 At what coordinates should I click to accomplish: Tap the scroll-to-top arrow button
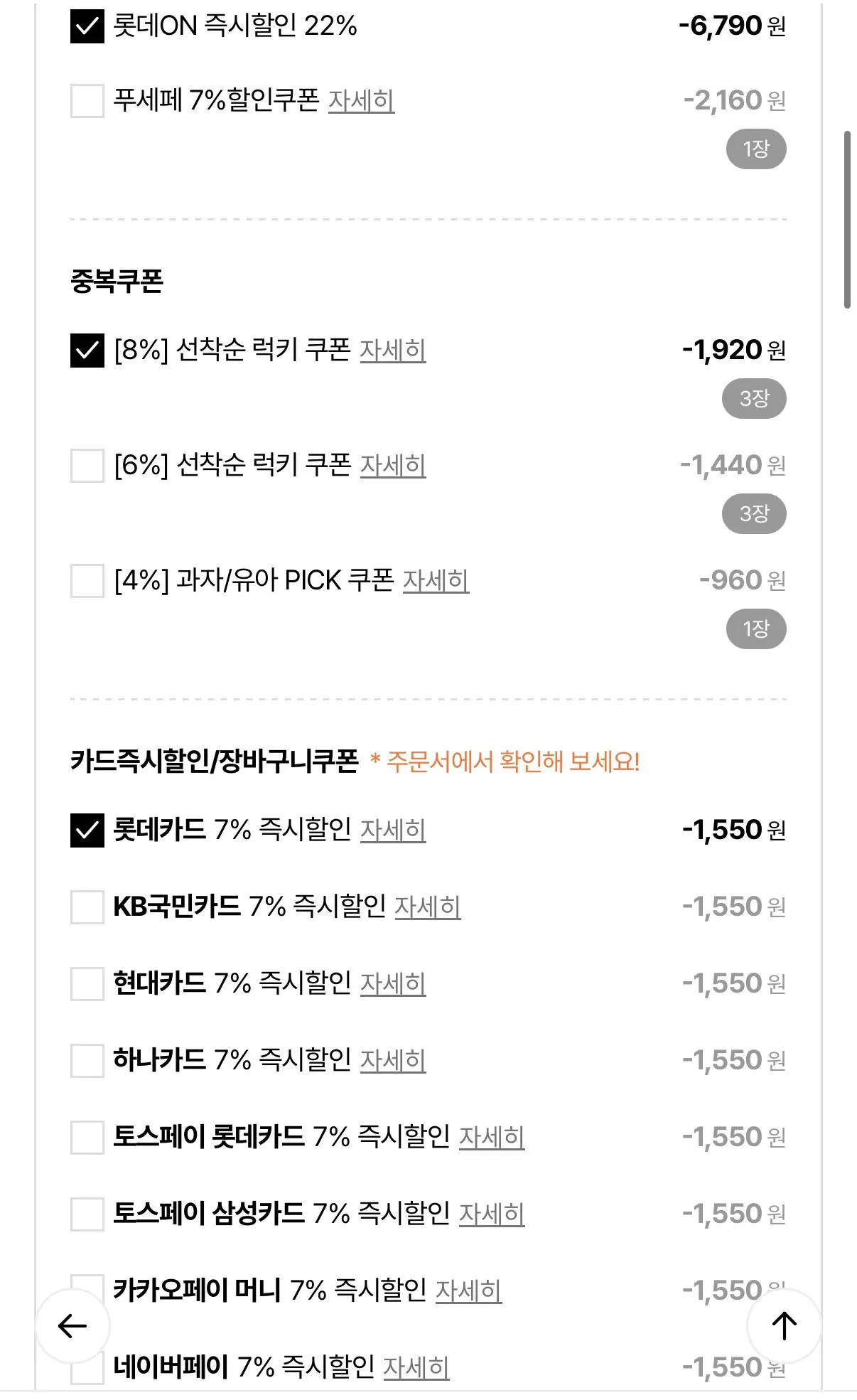coord(784,1326)
